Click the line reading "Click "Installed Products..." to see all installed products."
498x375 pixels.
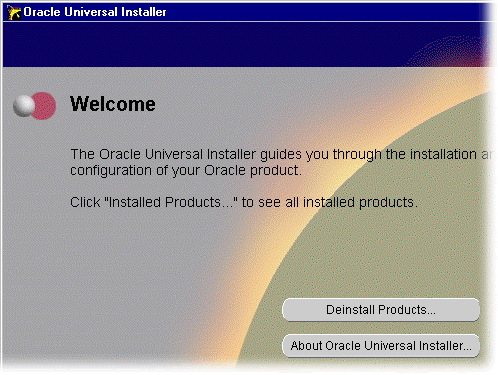[244, 202]
